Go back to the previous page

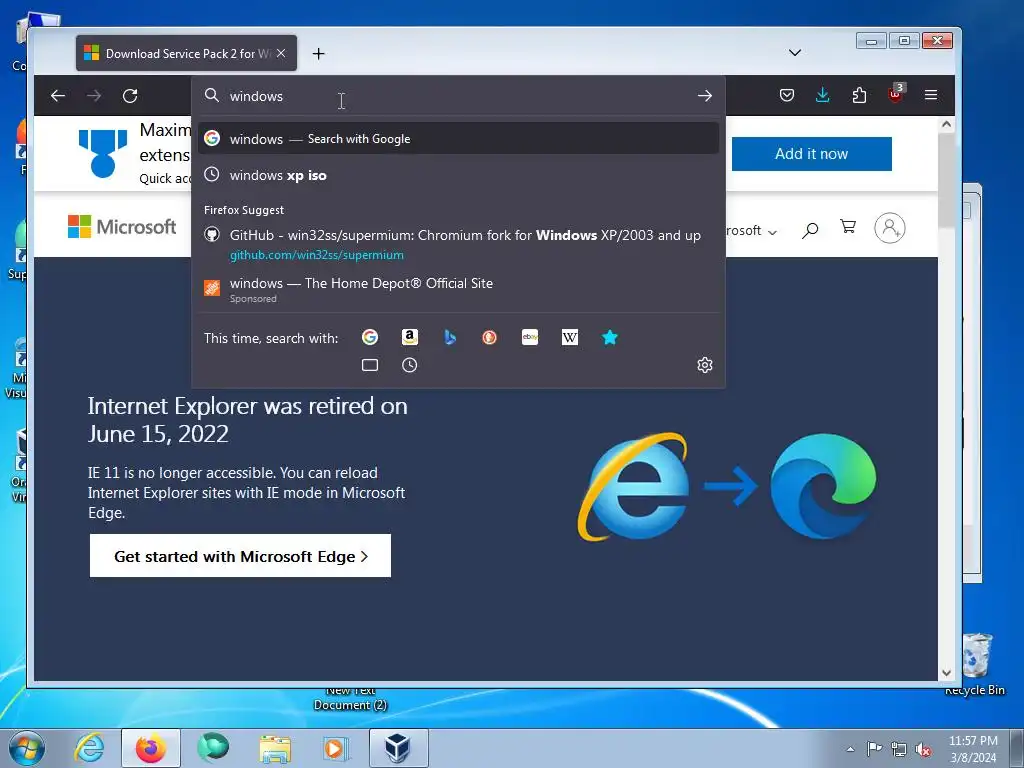pyautogui.click(x=58, y=96)
